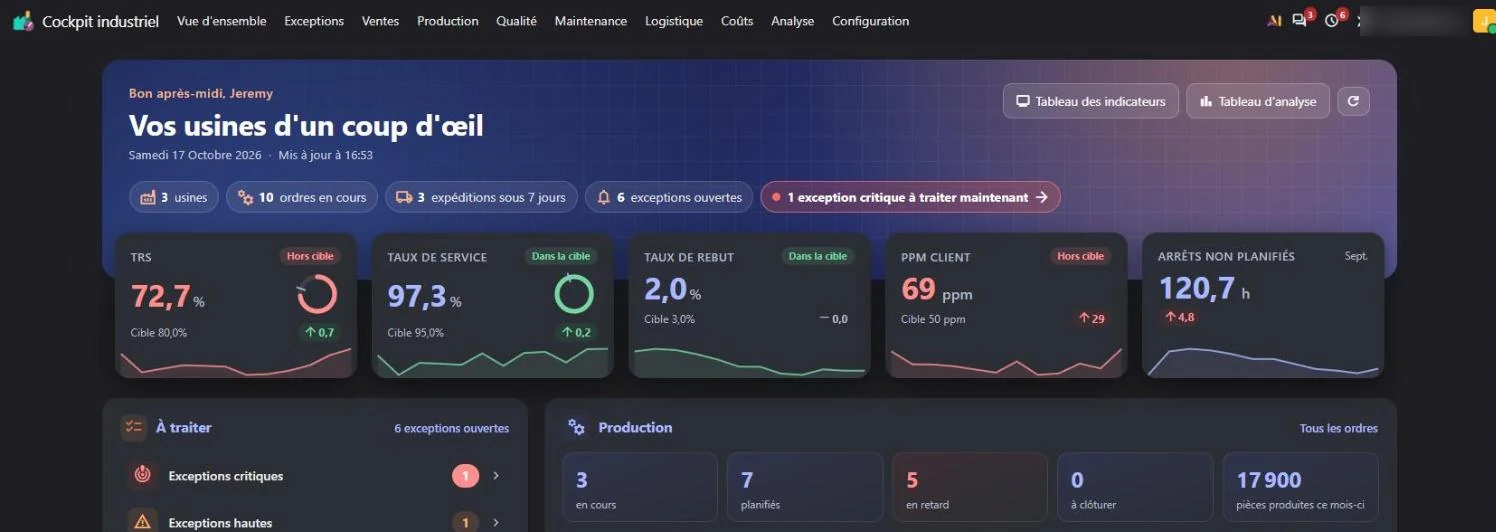Click the 5 en retard production tile

pyautogui.click(x=970, y=487)
